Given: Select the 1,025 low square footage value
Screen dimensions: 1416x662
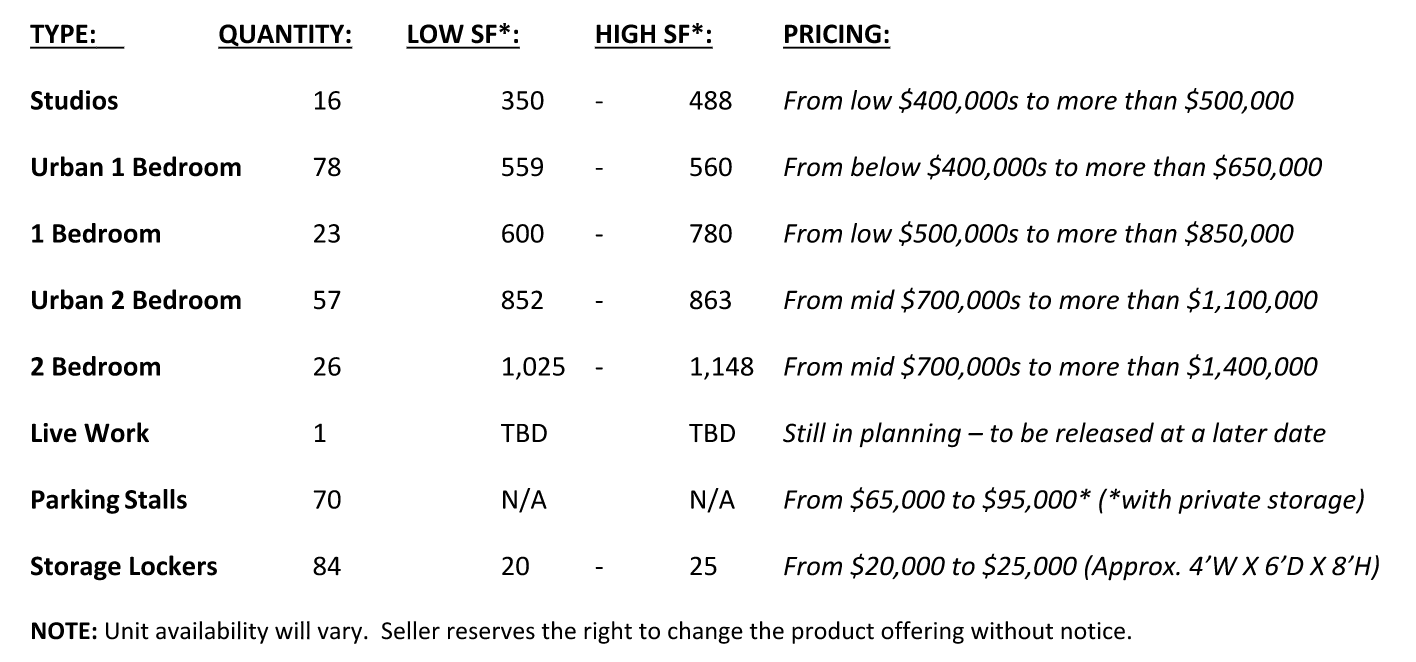Looking at the screenshot, I should coord(532,367).
